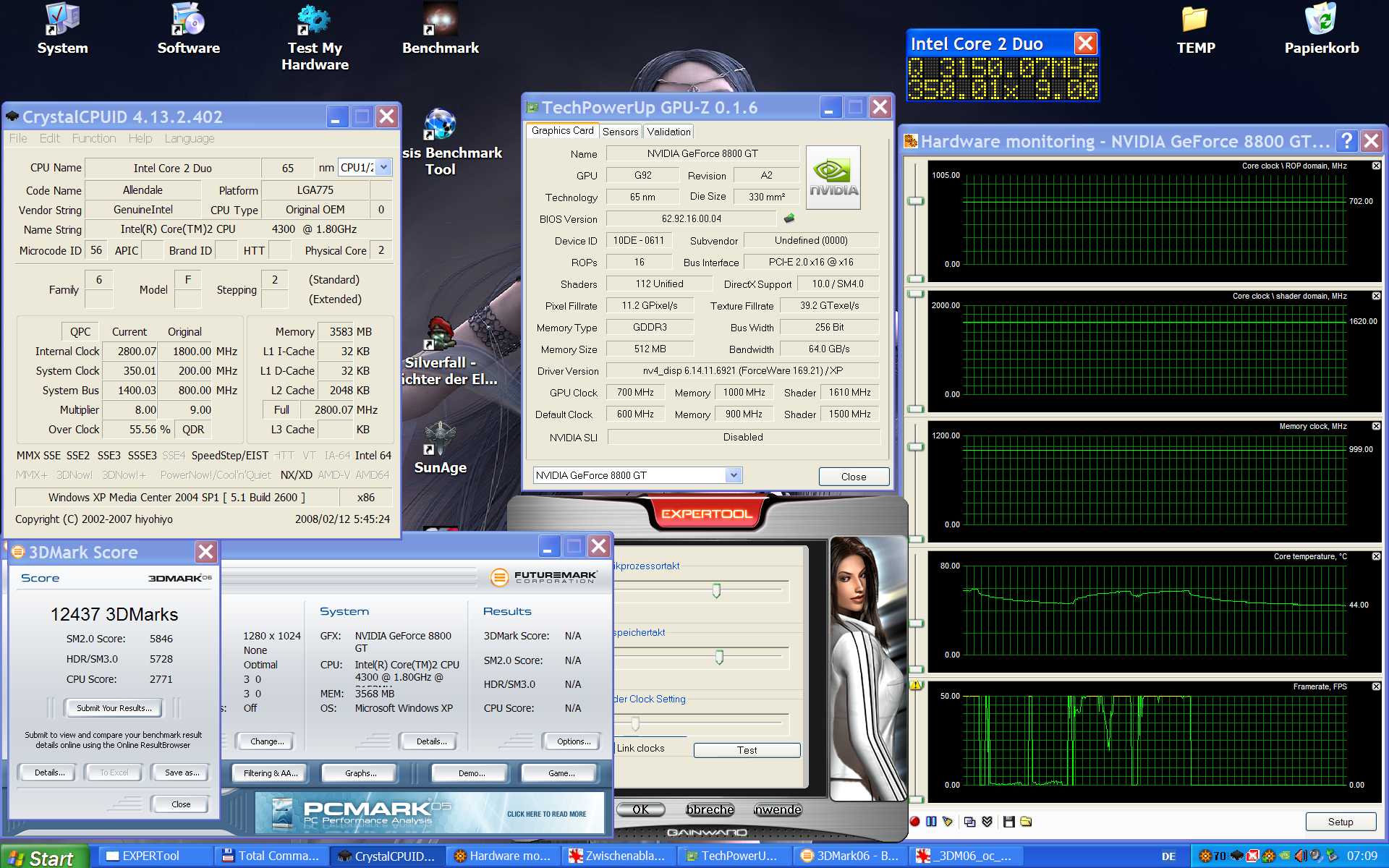1389x868 pixels.
Task: Toggle the QPC button in CrystalCPUID
Action: tap(80, 331)
